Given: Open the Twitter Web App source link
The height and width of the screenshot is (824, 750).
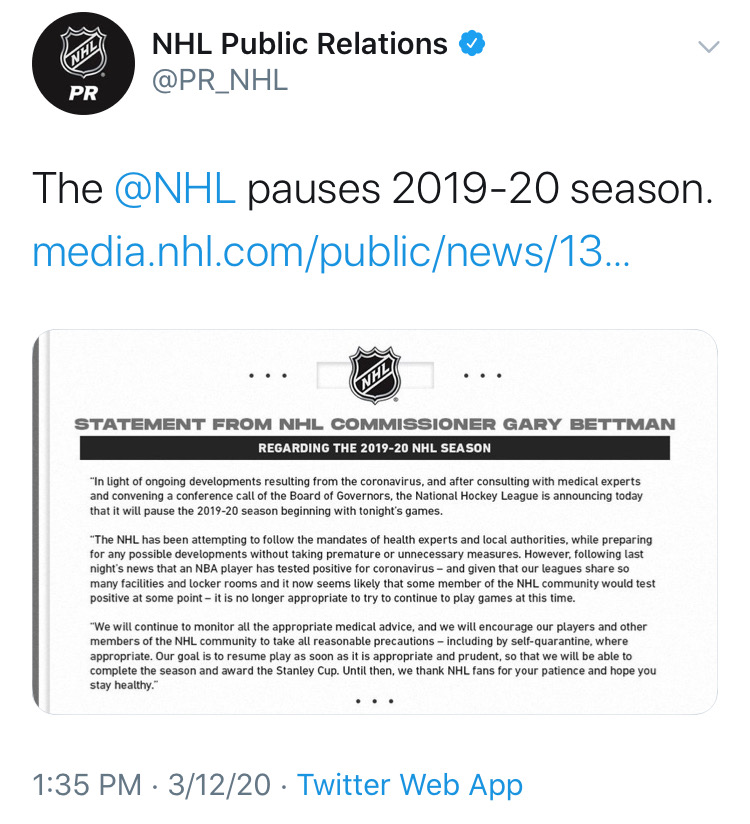Looking at the screenshot, I should pos(410,785).
